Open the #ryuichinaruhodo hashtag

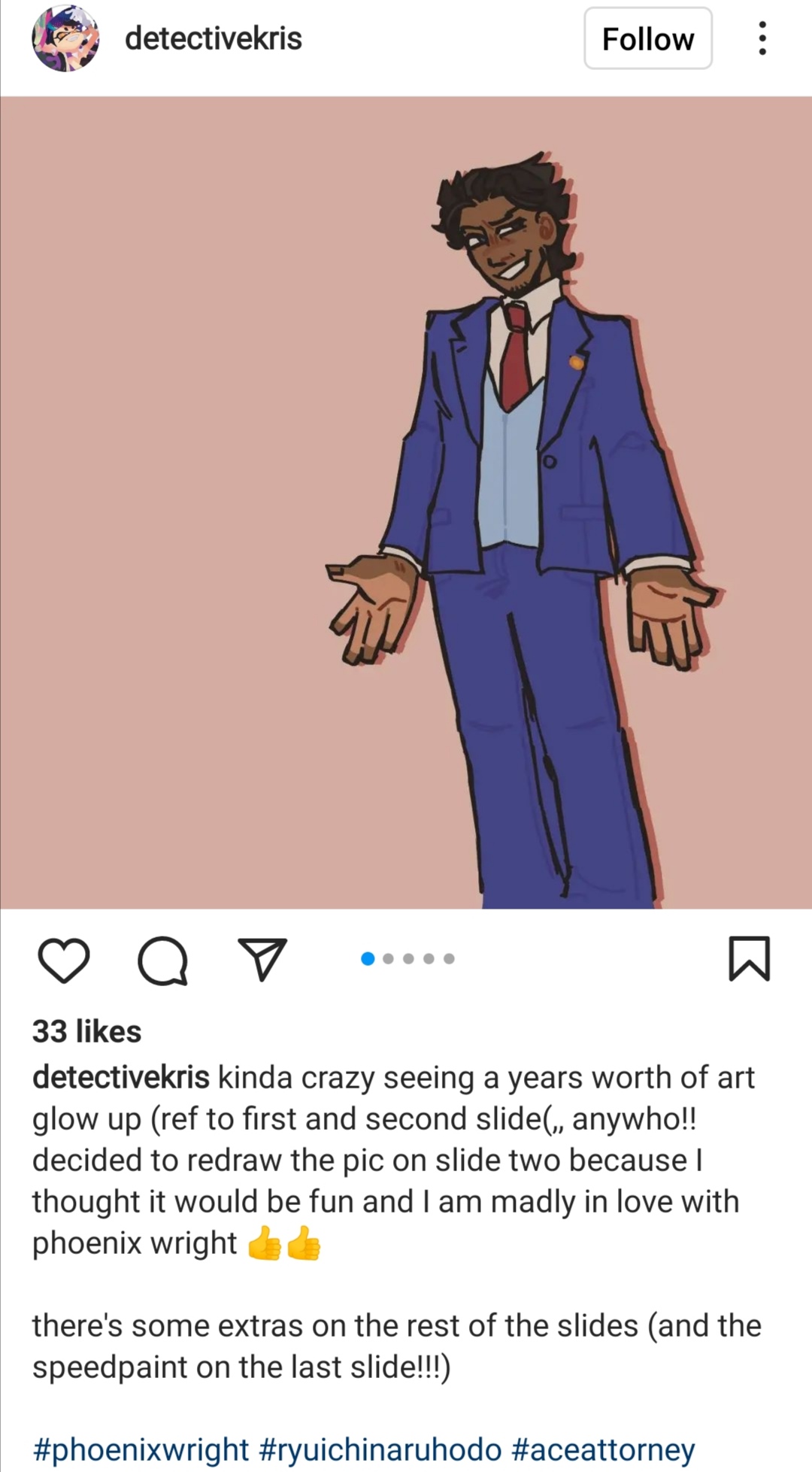pos(380,1449)
